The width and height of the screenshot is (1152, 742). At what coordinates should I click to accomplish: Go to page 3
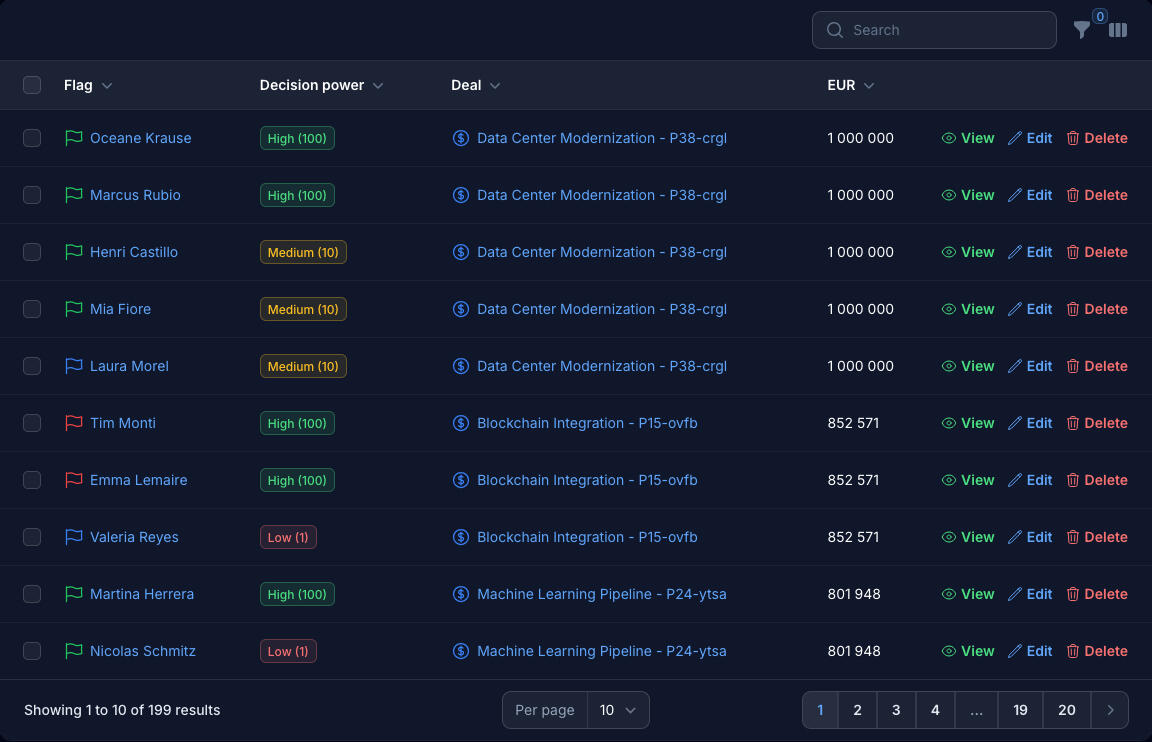click(x=896, y=710)
